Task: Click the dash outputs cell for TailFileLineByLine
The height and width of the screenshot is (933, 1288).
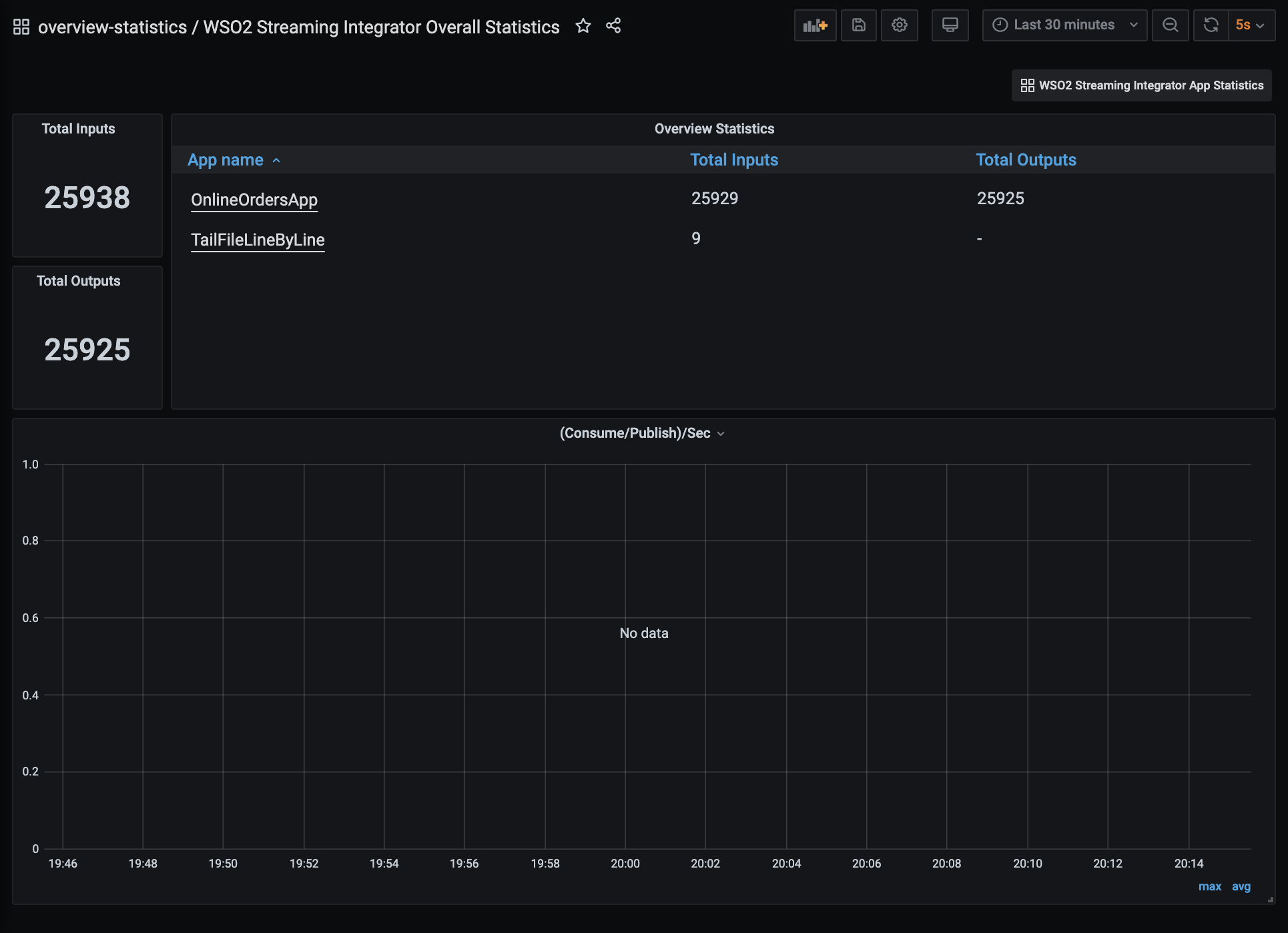Action: click(979, 239)
